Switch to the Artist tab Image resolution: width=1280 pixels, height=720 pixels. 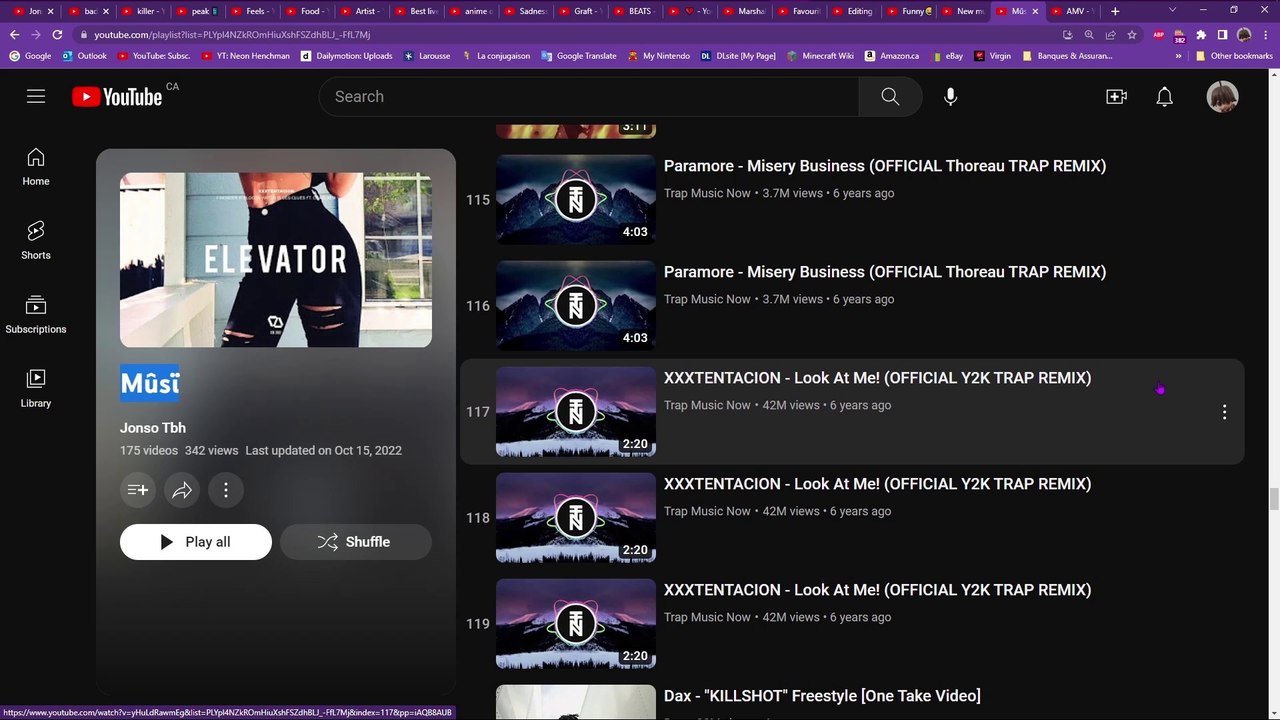point(360,11)
